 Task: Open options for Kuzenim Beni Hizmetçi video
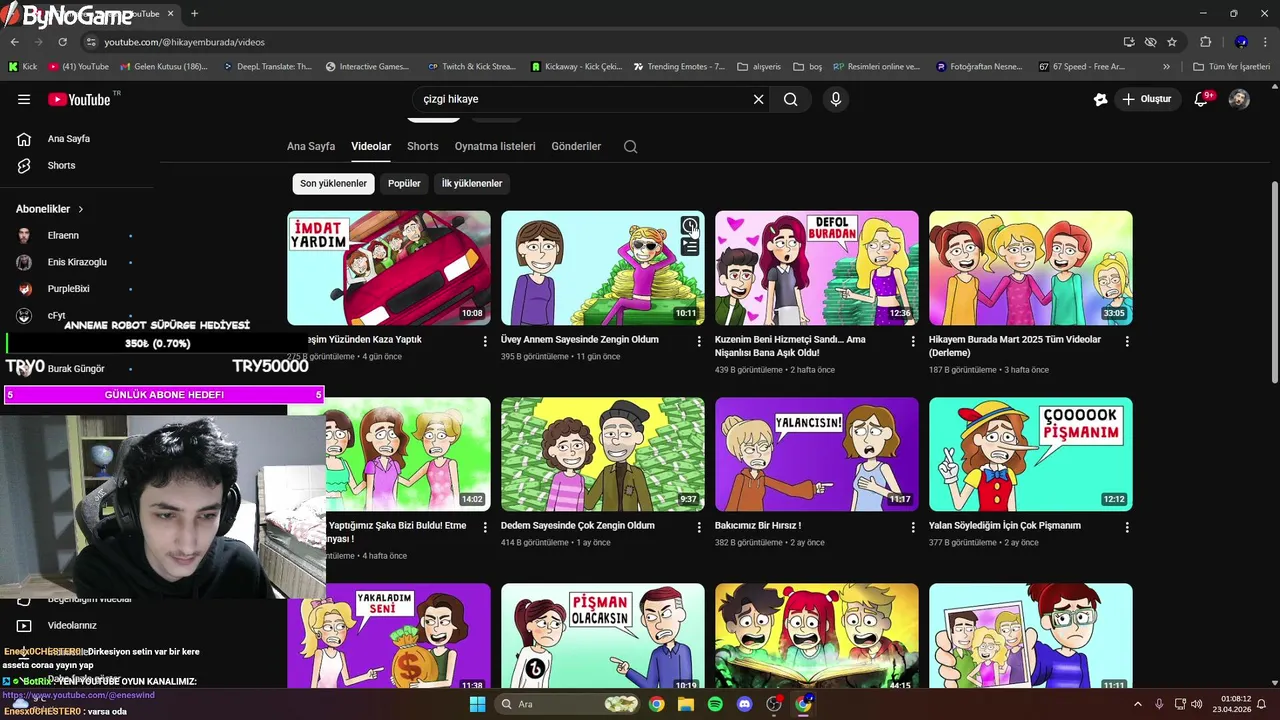pyautogui.click(x=913, y=341)
